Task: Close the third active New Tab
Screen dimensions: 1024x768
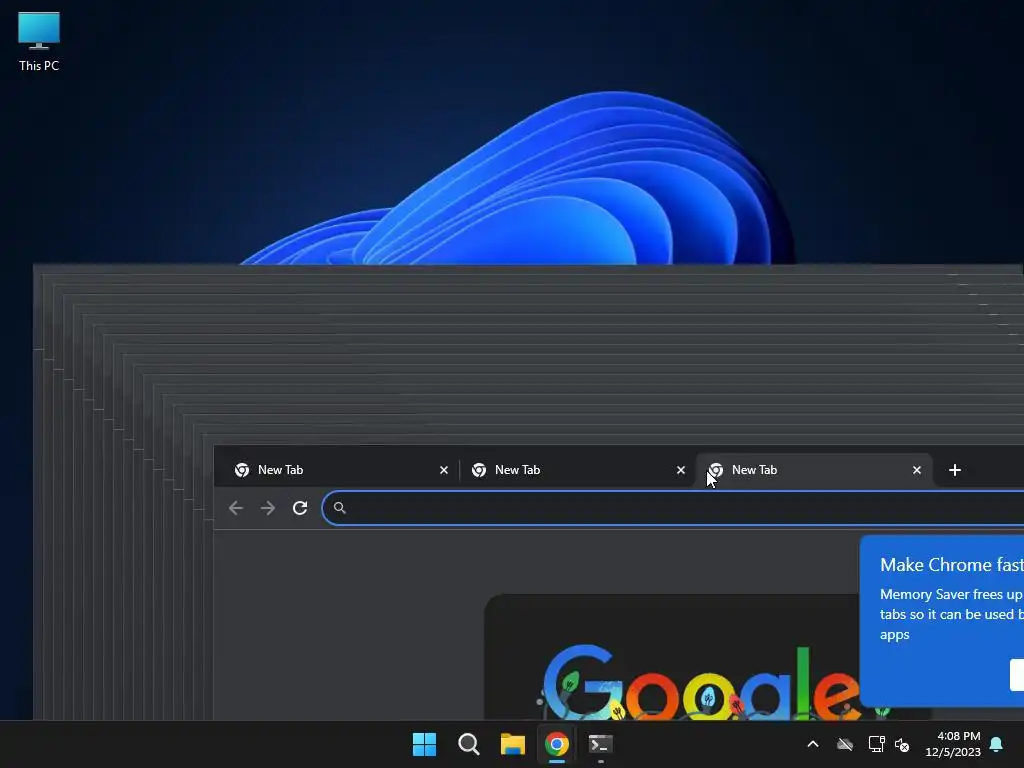Action: 917,470
